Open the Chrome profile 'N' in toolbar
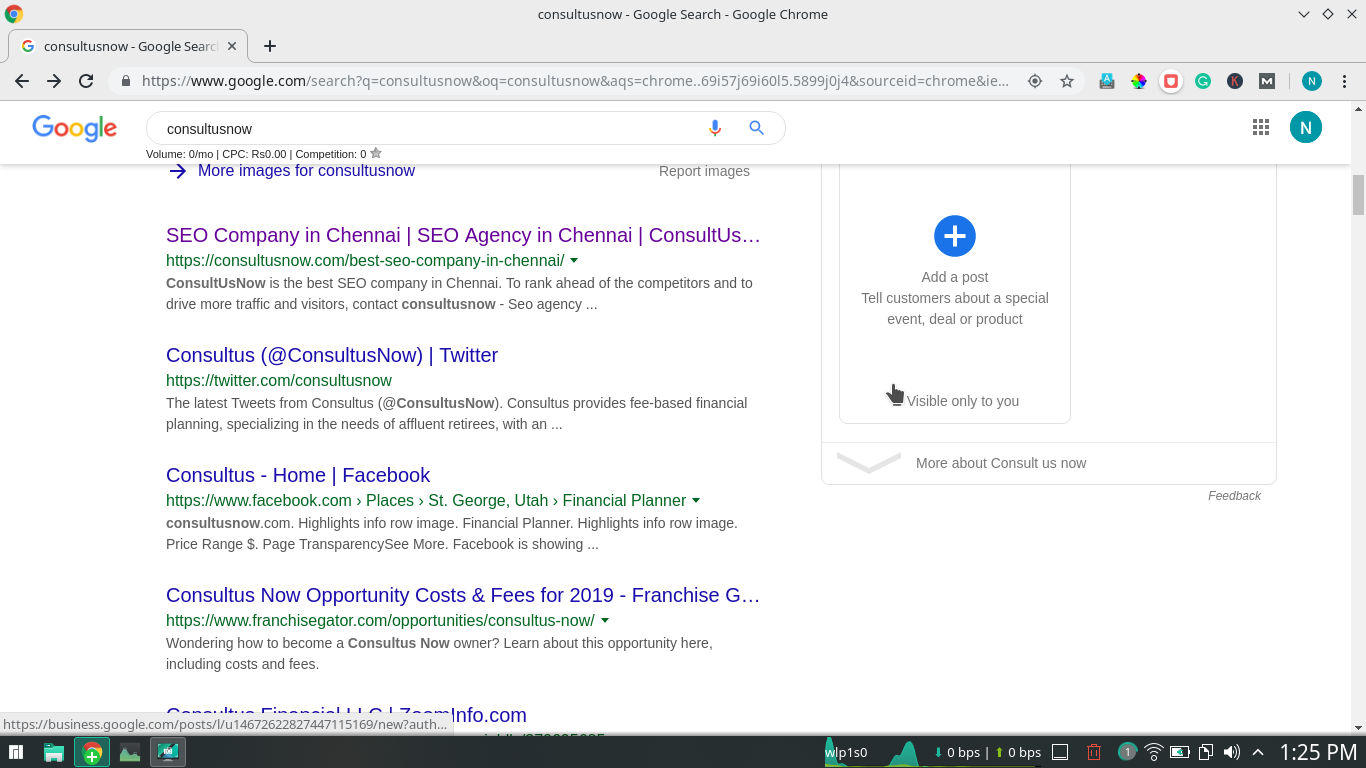Image resolution: width=1366 pixels, height=768 pixels. pos(1312,81)
